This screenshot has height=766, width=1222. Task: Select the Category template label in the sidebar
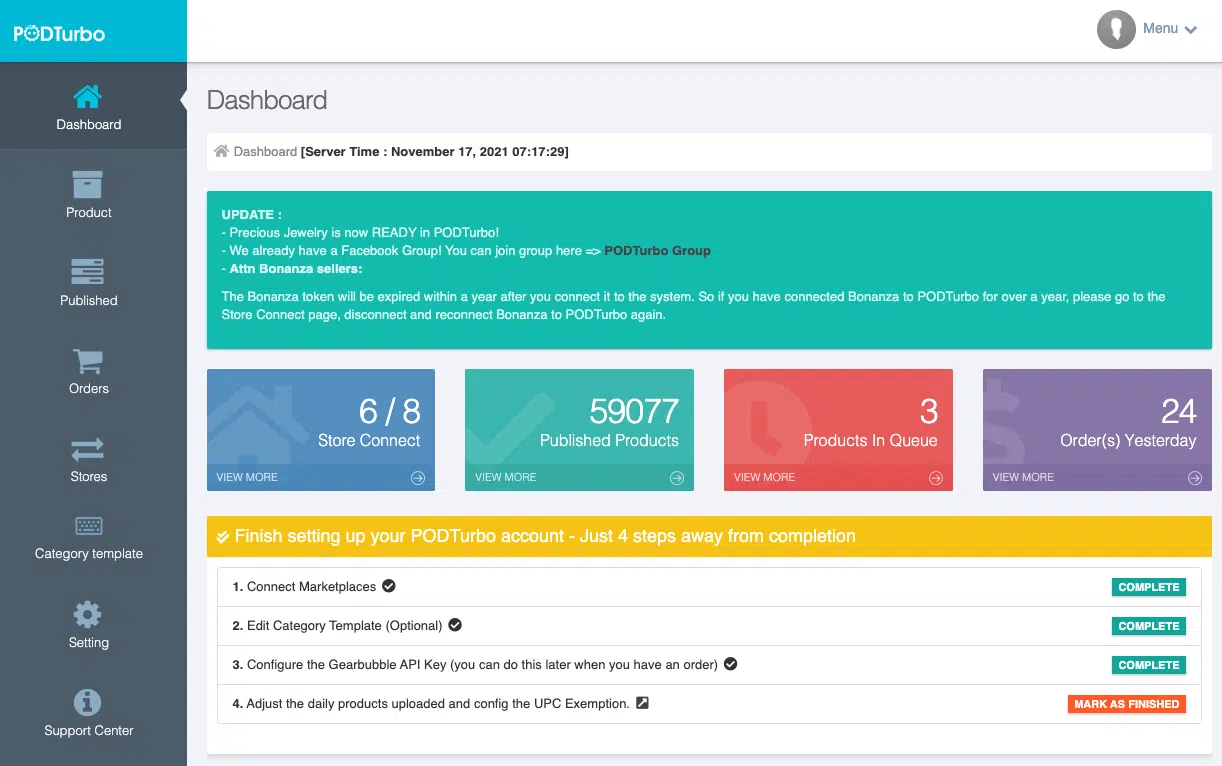click(89, 554)
